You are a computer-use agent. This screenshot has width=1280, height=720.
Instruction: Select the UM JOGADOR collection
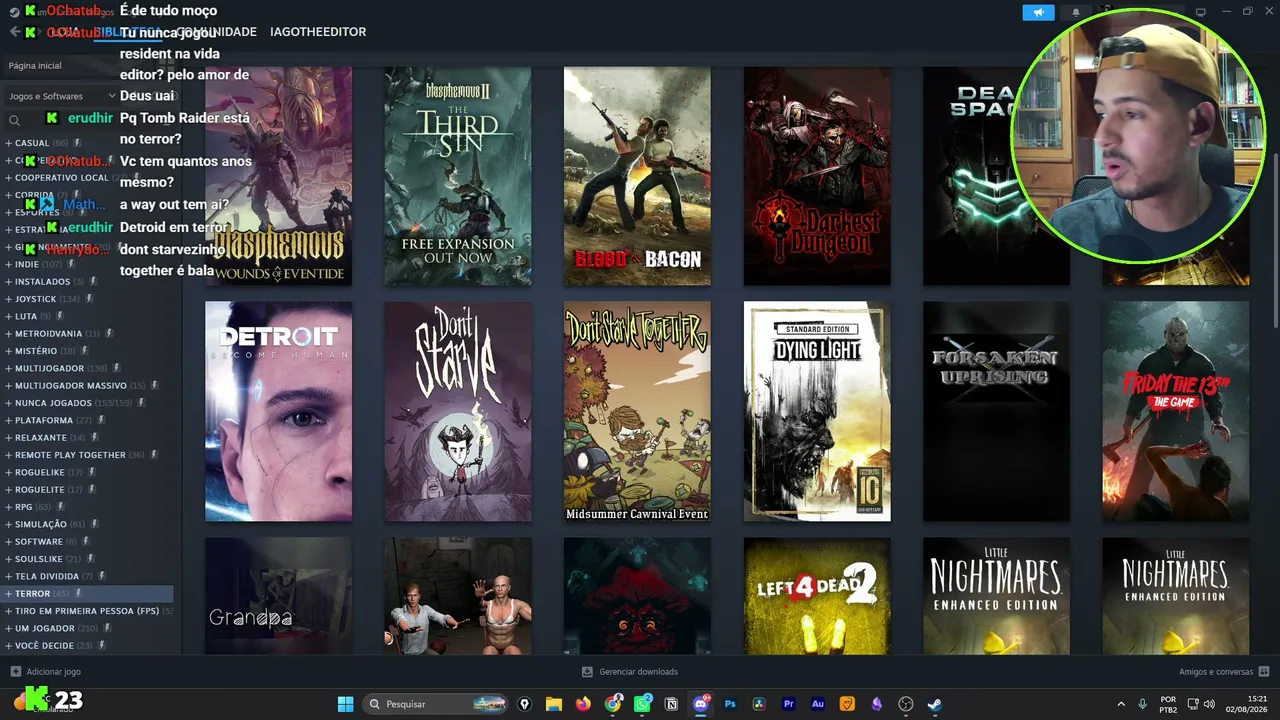(x=88, y=628)
